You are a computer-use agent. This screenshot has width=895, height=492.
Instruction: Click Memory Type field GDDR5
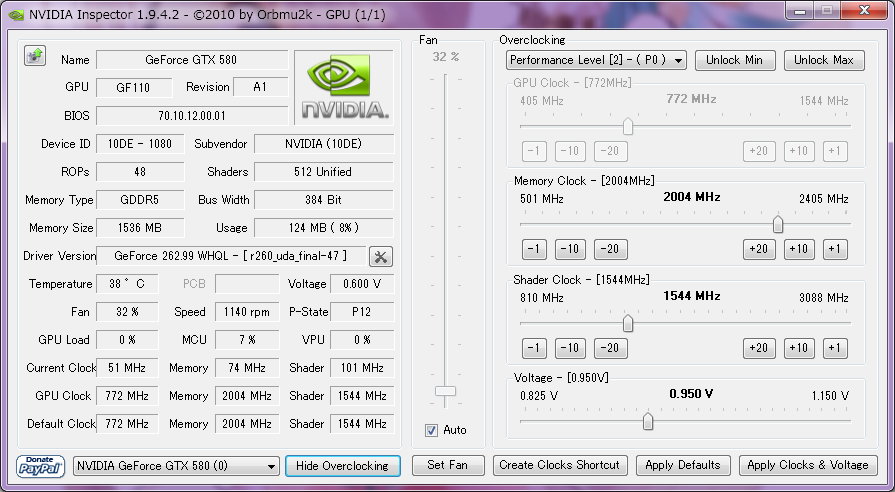(140, 200)
